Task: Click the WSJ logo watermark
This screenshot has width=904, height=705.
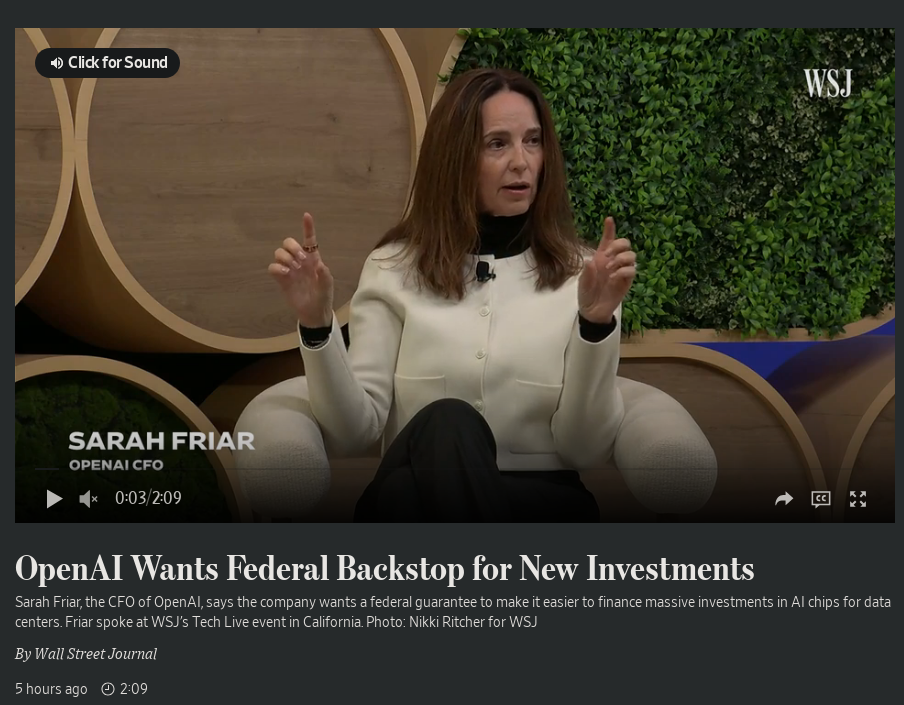Action: click(x=827, y=82)
